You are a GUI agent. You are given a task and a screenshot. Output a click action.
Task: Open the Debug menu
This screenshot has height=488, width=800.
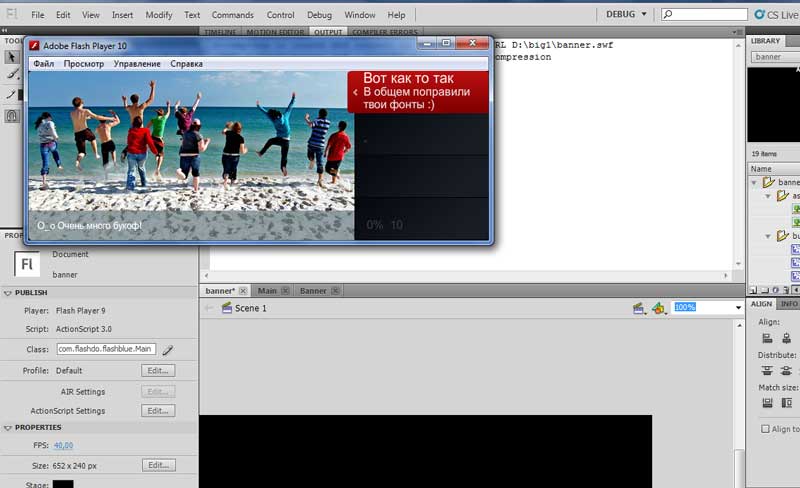319,15
